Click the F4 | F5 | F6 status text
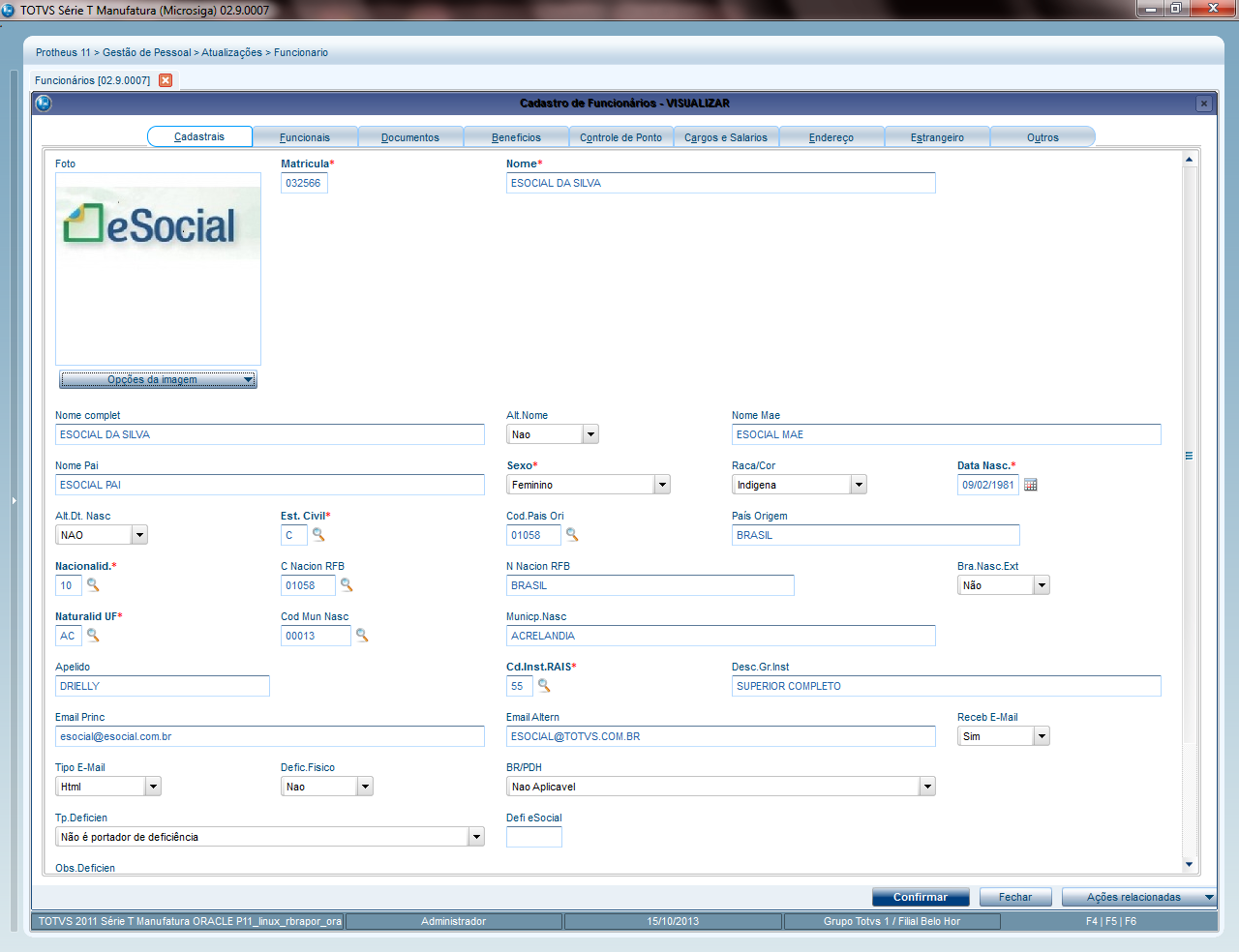 (1111, 921)
